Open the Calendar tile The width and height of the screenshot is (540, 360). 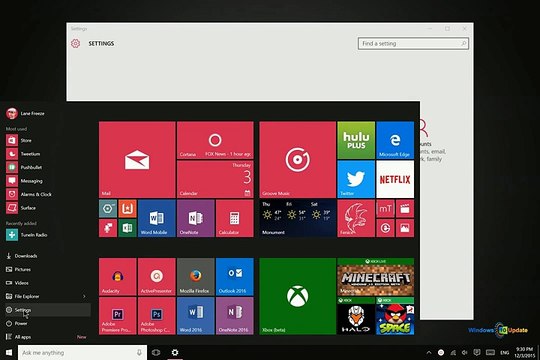pos(215,179)
